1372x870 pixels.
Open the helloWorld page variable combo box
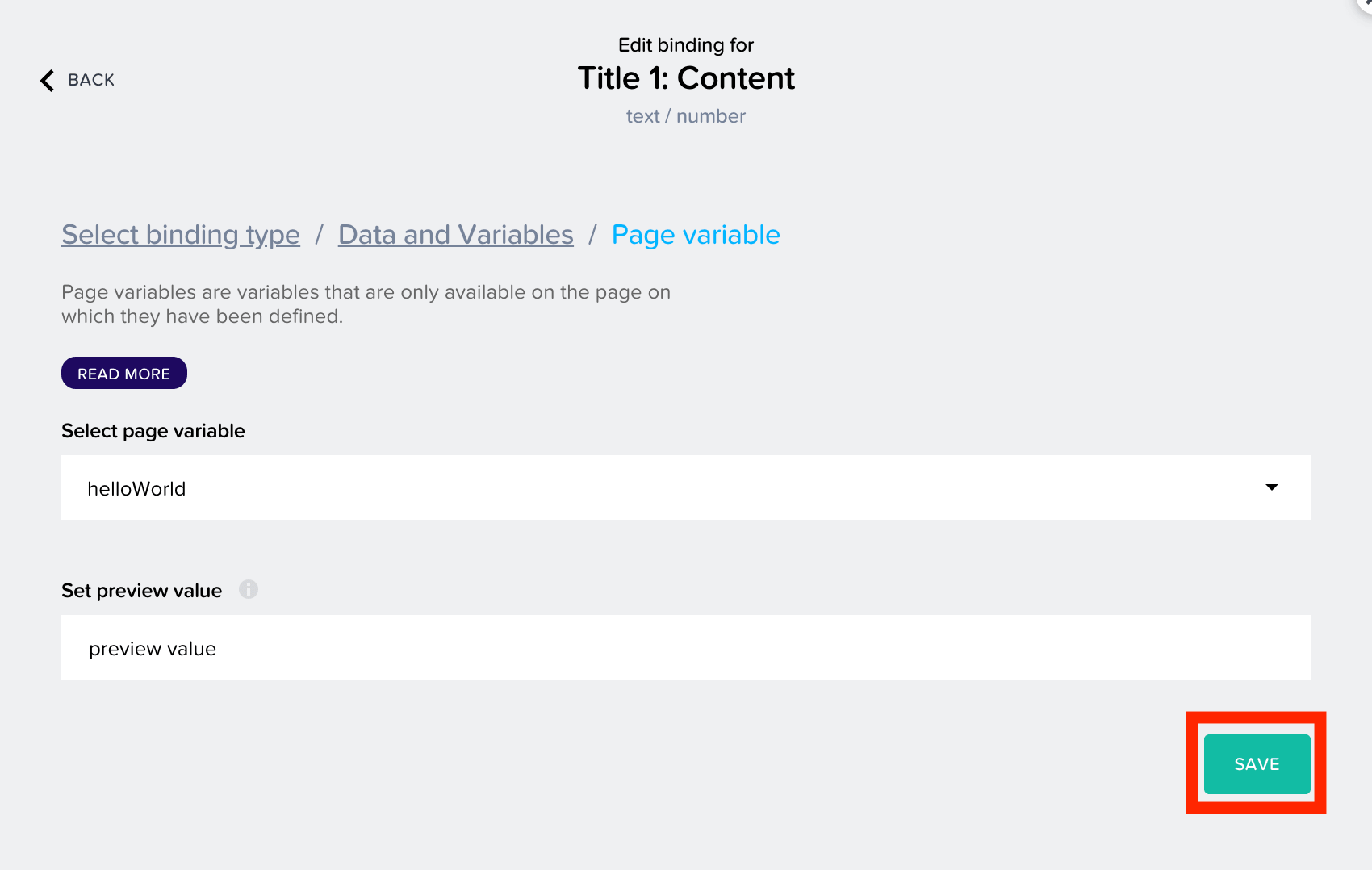point(686,487)
